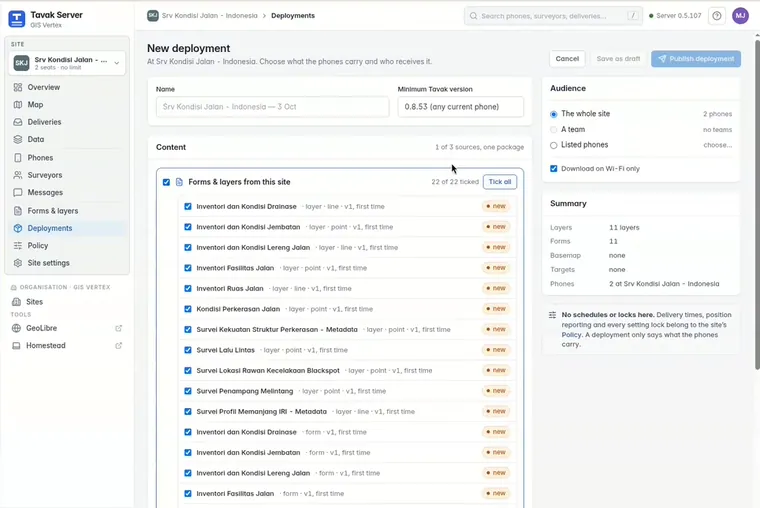This screenshot has height=508, width=760.
Task: Select The whole site radio button
Action: 554,114
